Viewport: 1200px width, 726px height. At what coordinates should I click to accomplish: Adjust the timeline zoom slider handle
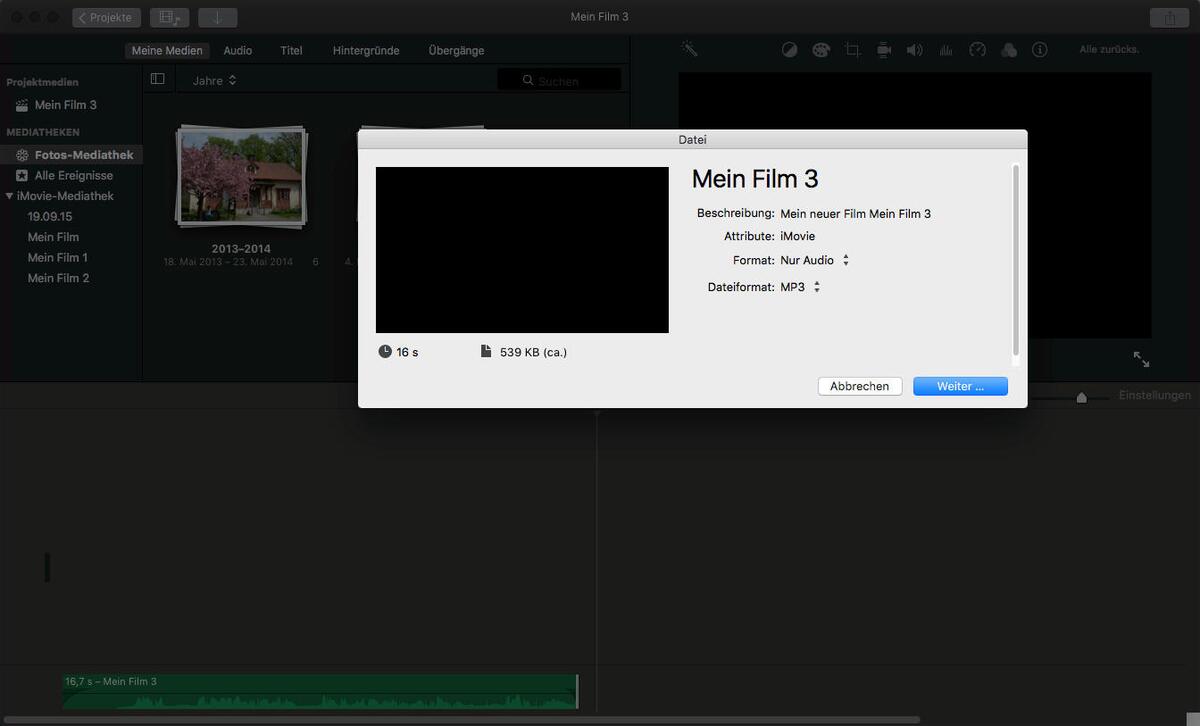[x=1081, y=397]
